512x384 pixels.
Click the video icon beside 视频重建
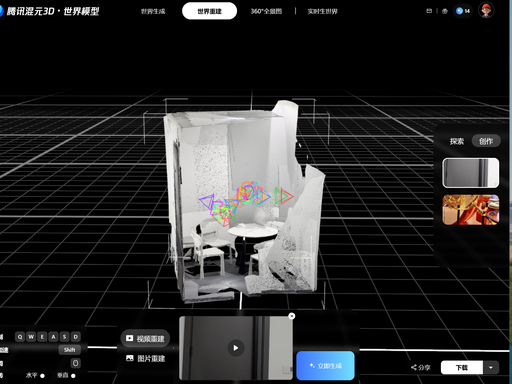pos(129,339)
